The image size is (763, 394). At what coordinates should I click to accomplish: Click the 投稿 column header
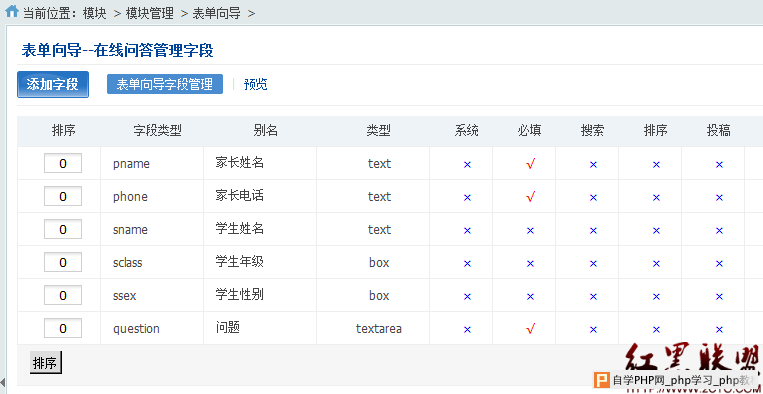(x=719, y=130)
